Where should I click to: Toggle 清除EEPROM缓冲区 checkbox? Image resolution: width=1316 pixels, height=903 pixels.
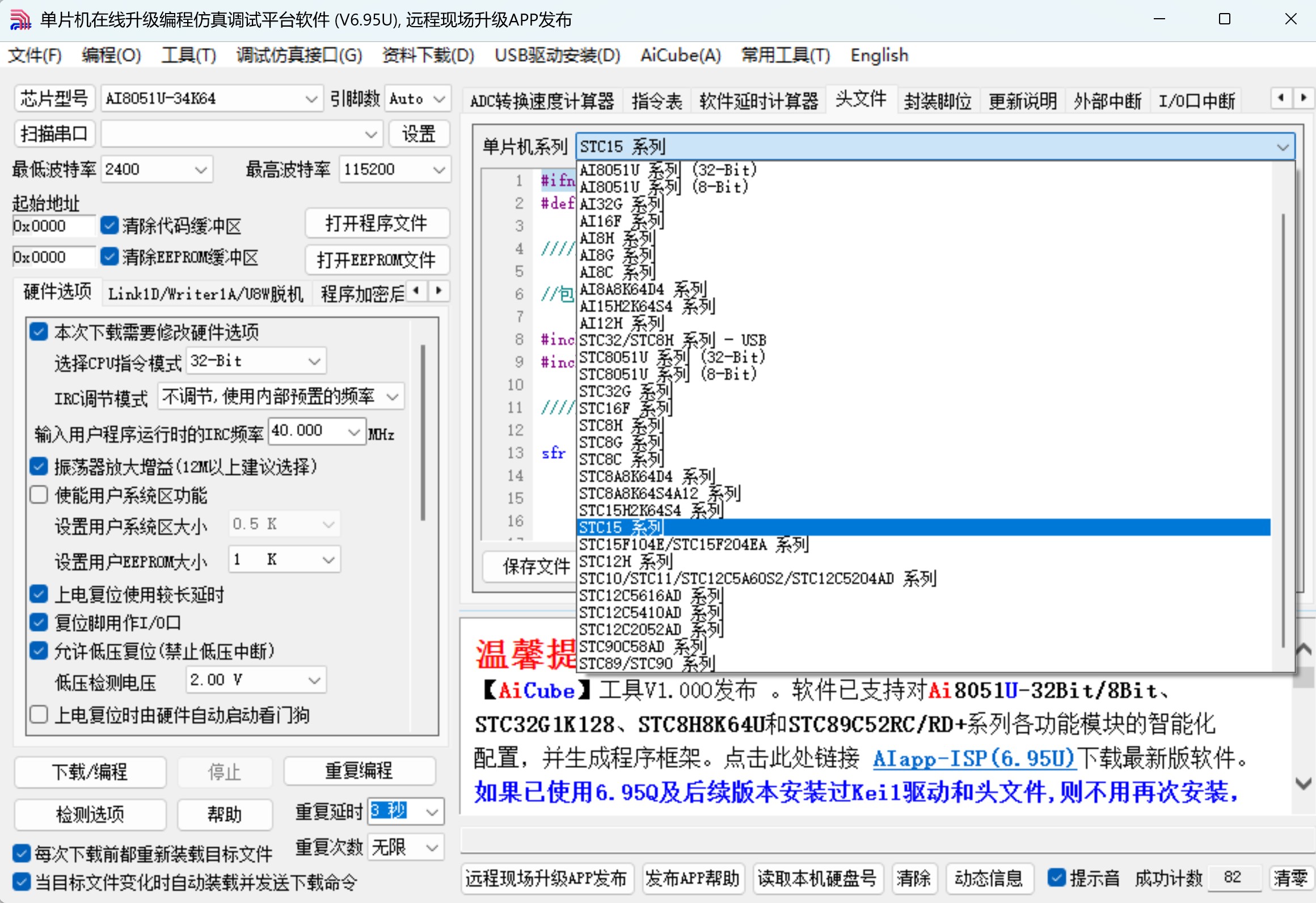click(x=109, y=256)
